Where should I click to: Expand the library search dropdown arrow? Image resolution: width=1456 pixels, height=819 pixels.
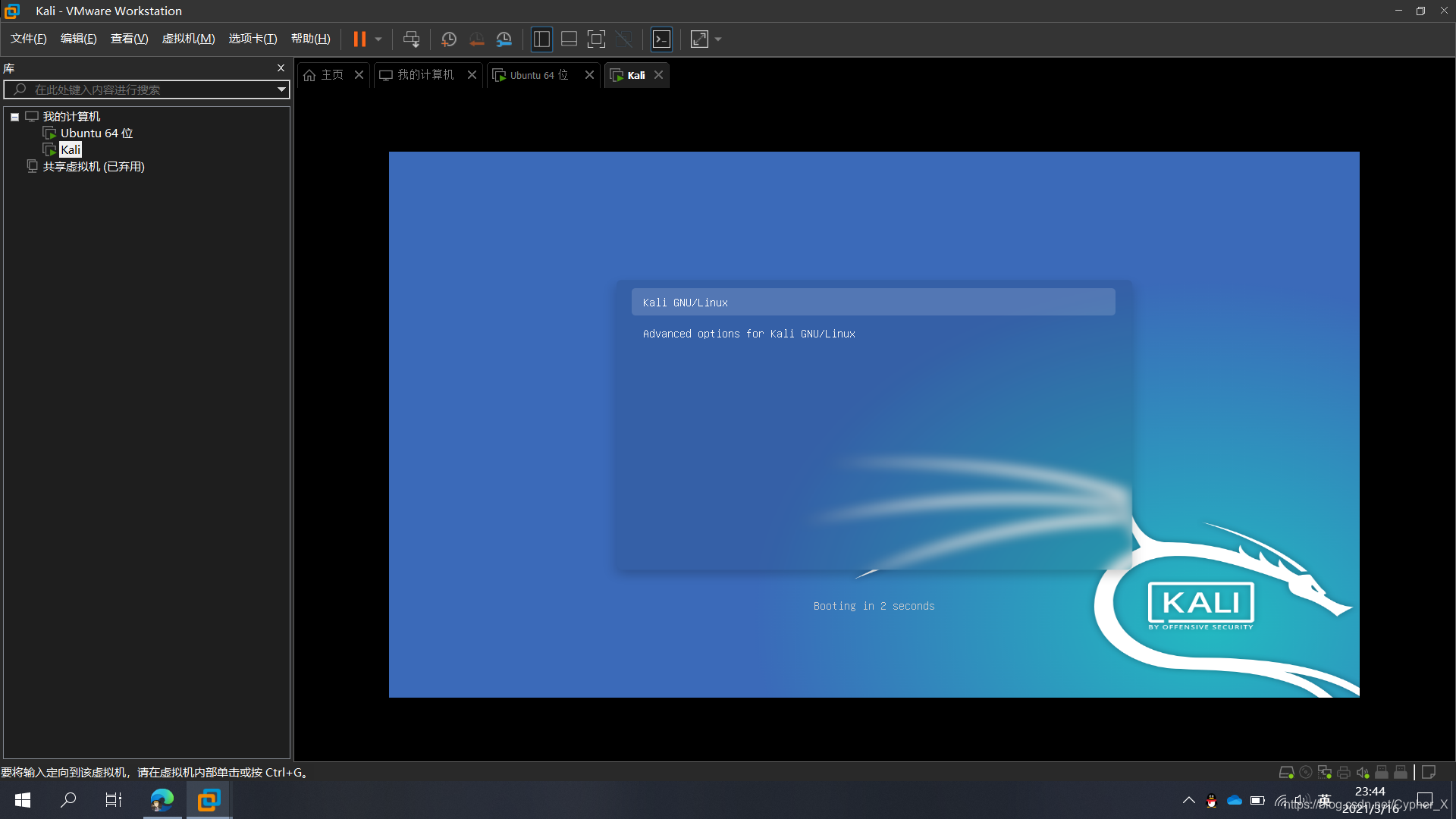281,89
